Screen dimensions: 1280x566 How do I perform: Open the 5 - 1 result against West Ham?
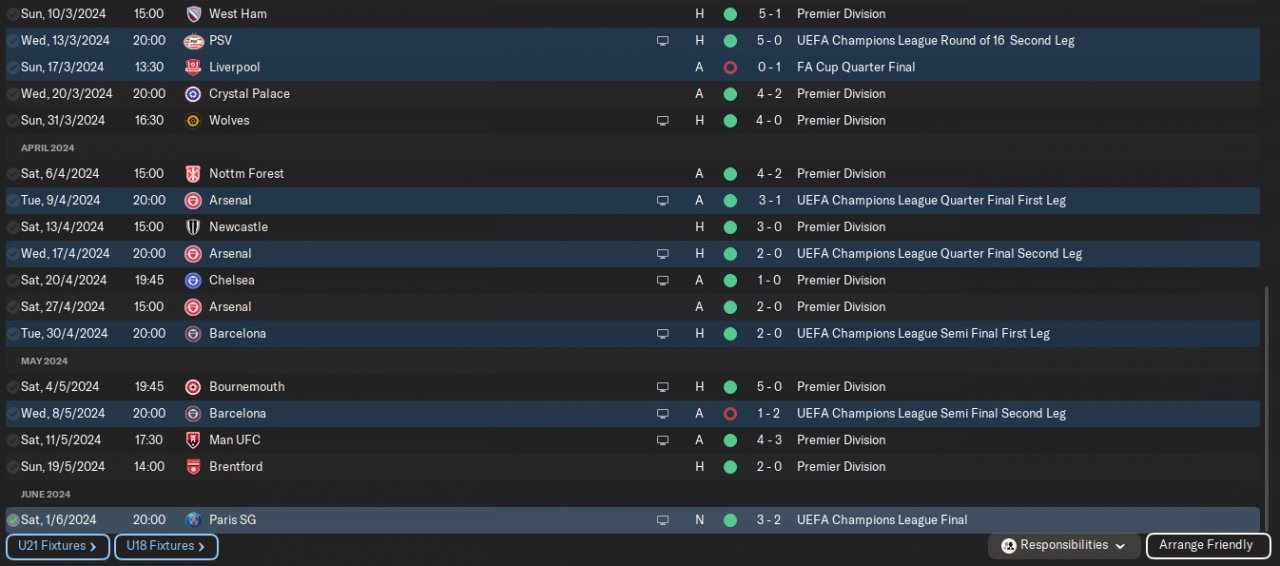tap(770, 14)
